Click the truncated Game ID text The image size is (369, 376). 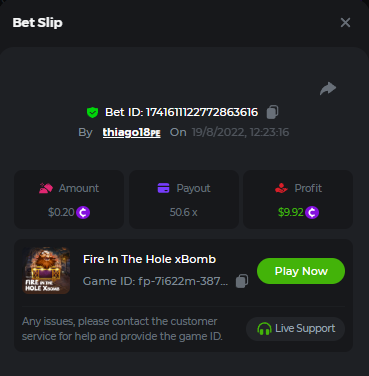155,281
